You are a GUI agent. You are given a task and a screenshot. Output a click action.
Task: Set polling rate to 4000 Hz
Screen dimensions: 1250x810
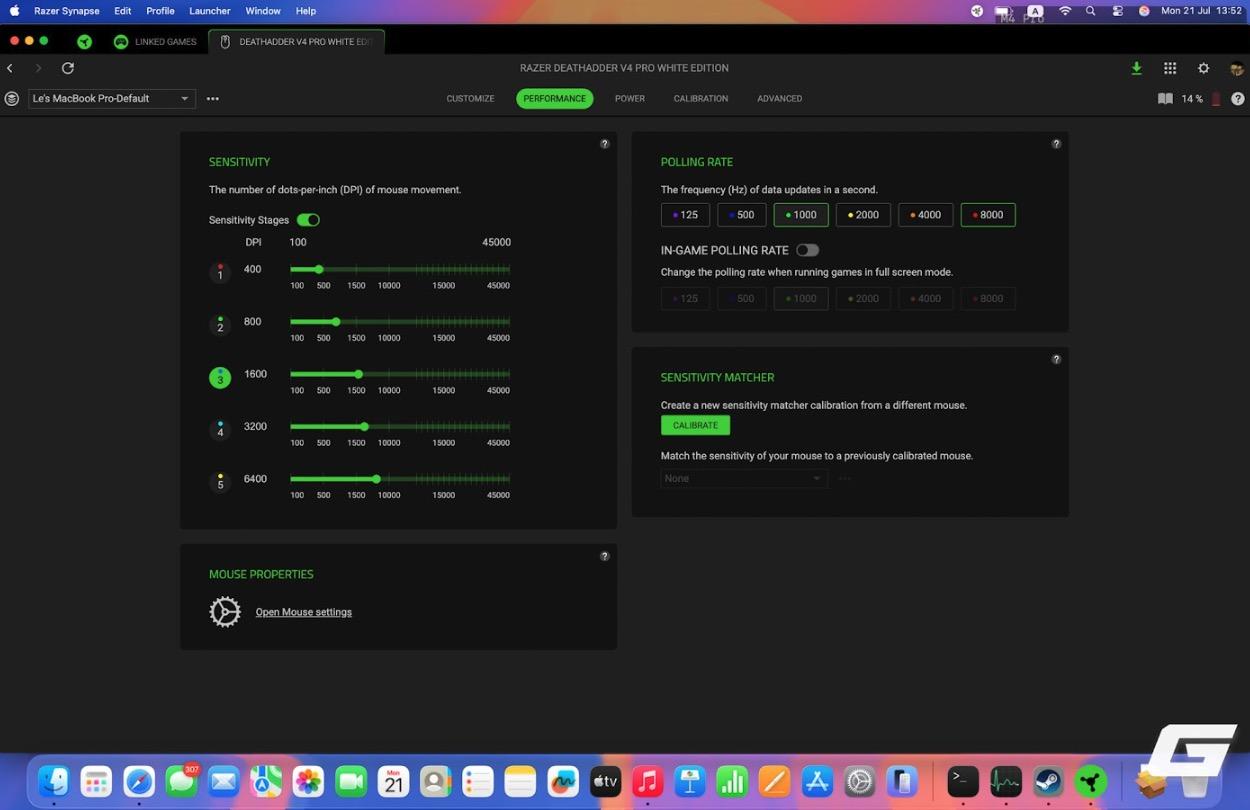tap(926, 215)
